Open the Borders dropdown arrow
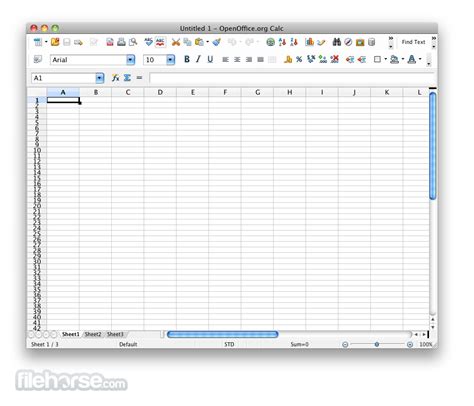This screenshot has width=474, height=406. [x=386, y=59]
